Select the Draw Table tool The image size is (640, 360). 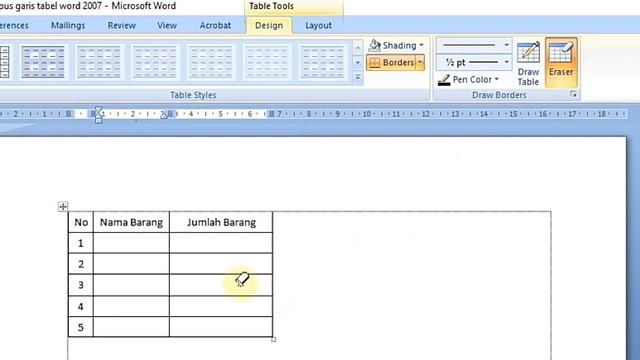tap(528, 63)
